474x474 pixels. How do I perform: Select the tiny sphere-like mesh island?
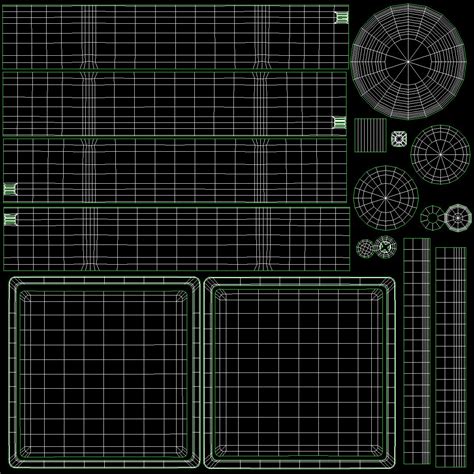[x=365, y=248]
